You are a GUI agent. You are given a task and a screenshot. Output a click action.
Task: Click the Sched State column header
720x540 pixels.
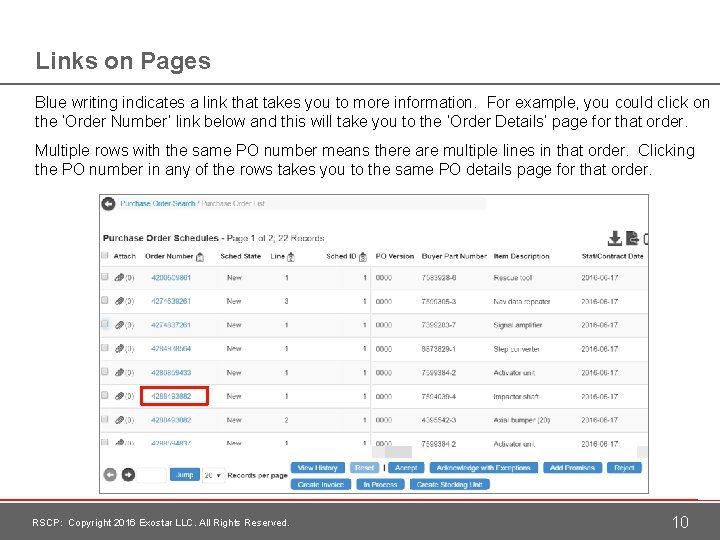pyautogui.click(x=241, y=256)
